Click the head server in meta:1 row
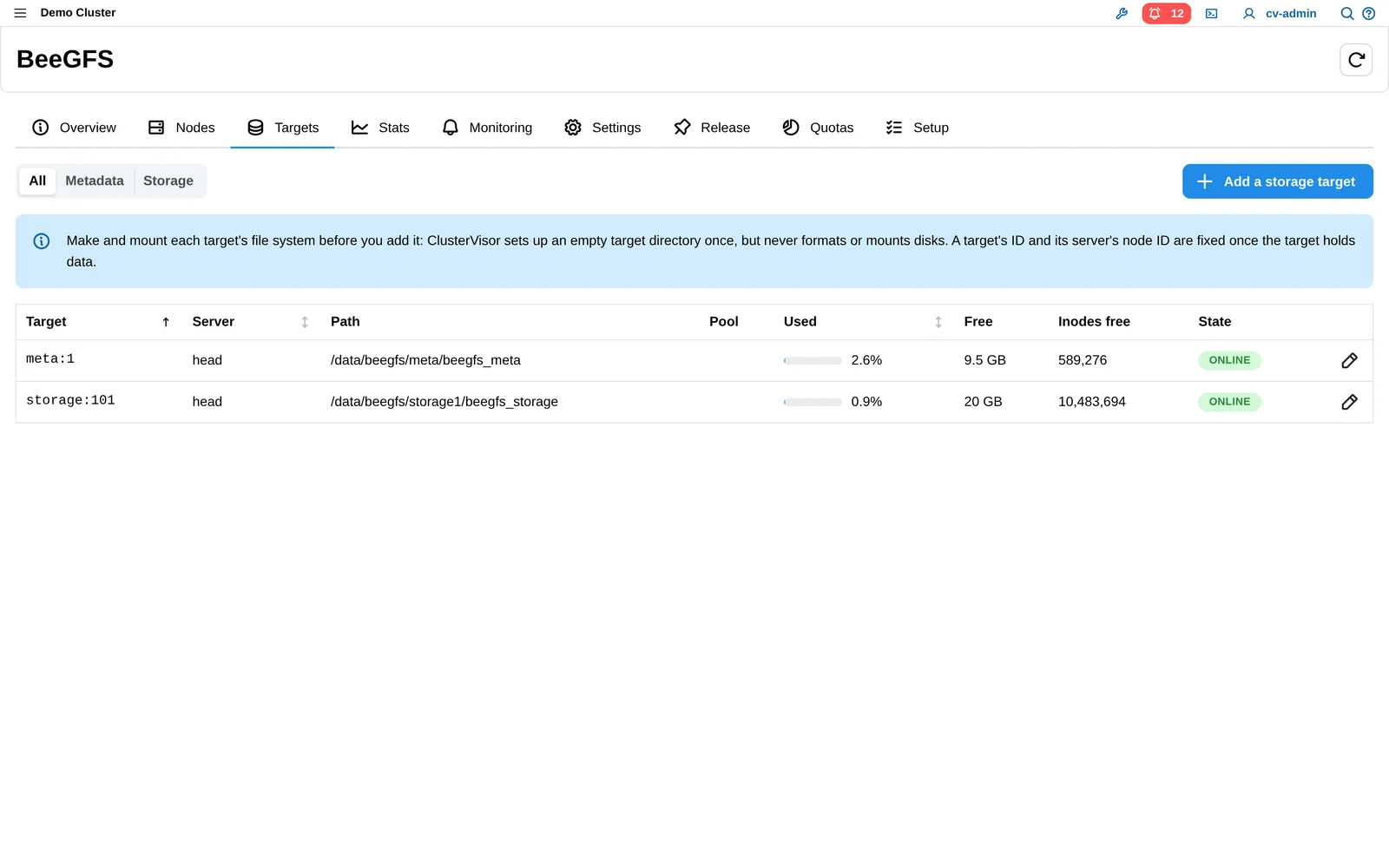The image size is (1389, 868). point(207,360)
